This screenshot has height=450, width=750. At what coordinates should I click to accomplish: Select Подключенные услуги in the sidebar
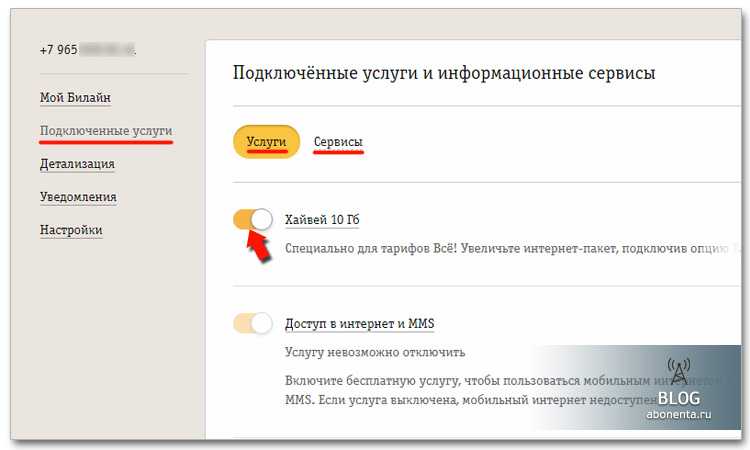[x=106, y=131]
